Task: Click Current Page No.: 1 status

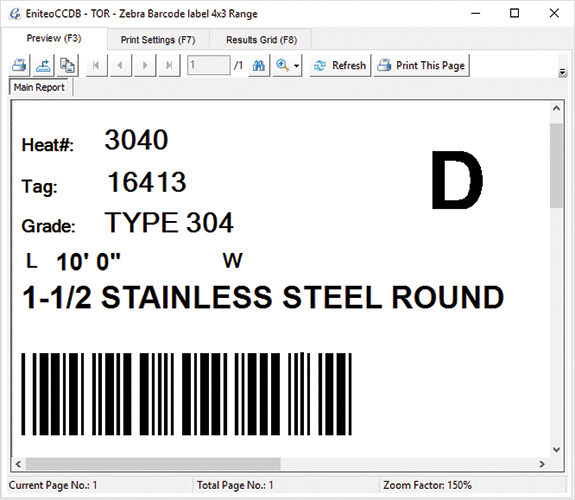Action: (53, 485)
